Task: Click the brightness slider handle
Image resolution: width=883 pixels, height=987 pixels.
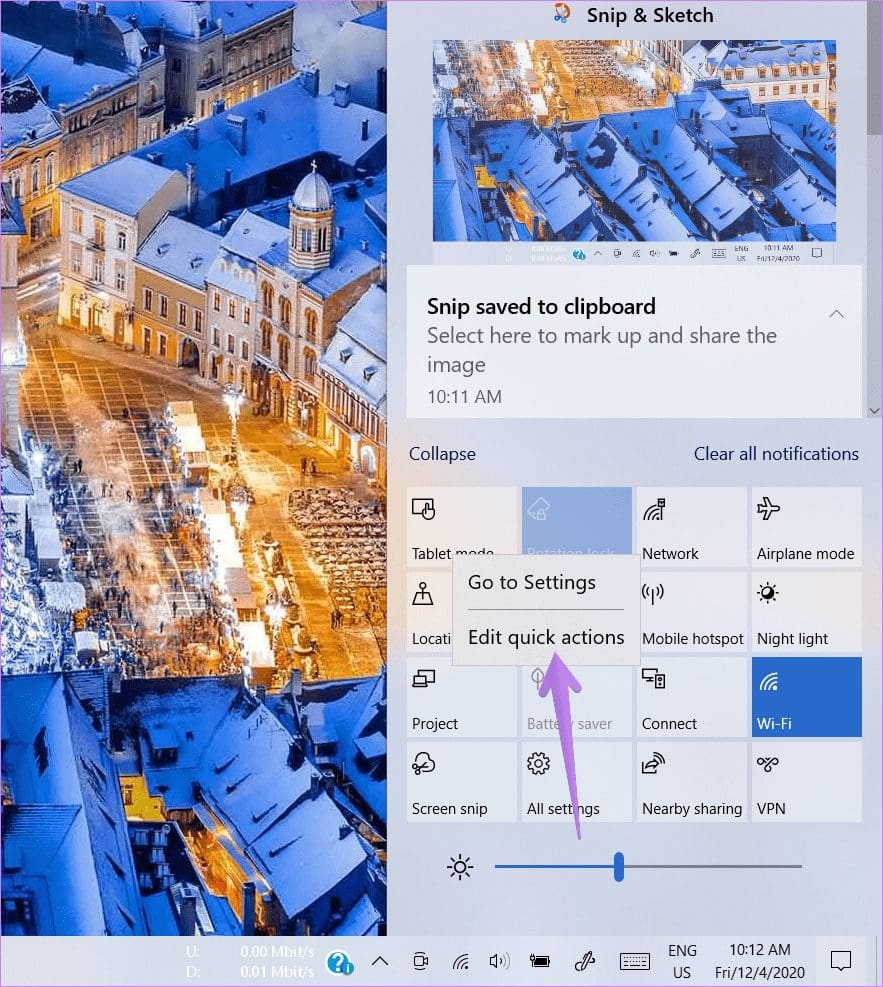Action: (x=619, y=866)
